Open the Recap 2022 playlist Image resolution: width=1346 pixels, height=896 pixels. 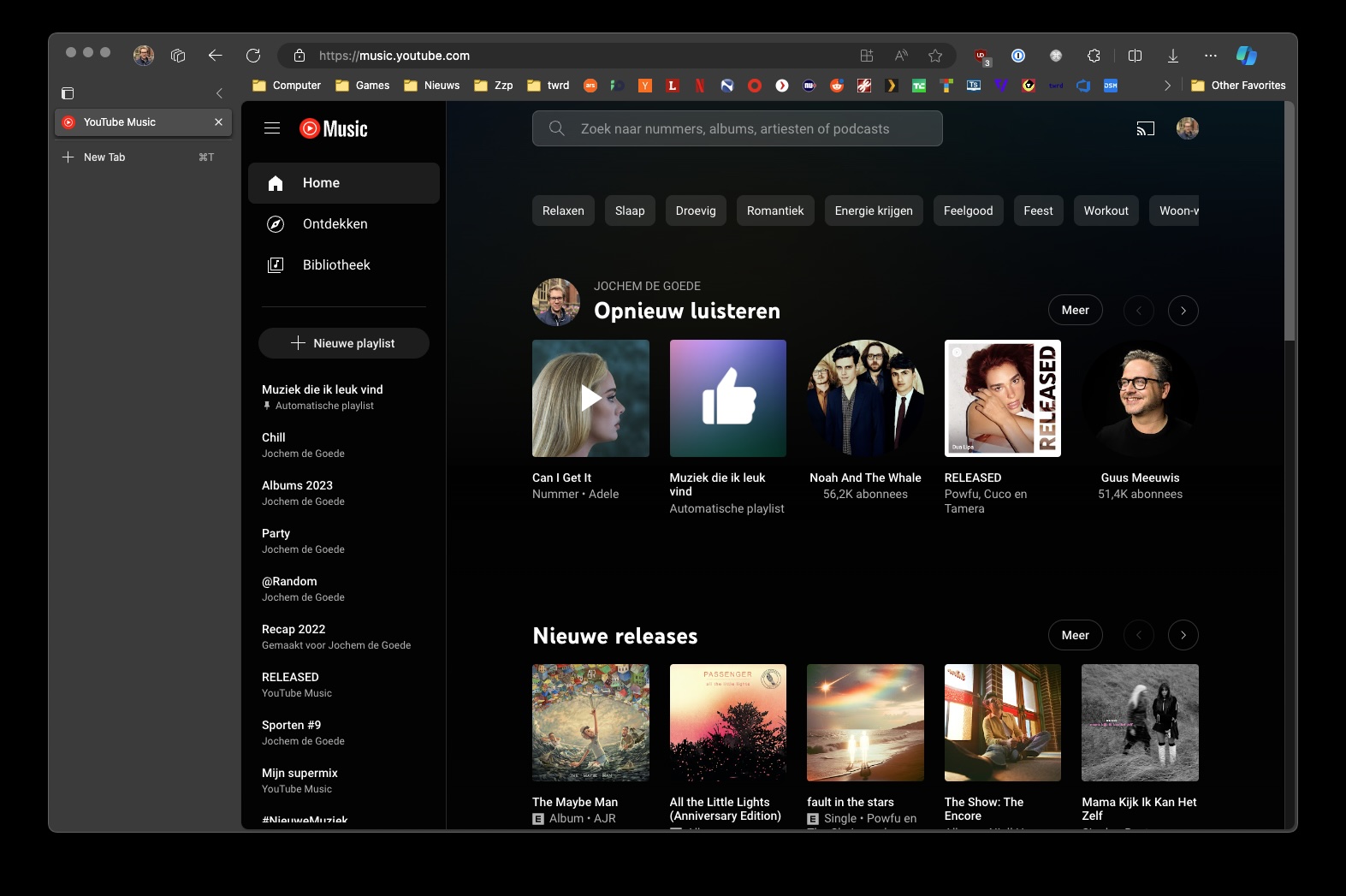pyautogui.click(x=344, y=637)
